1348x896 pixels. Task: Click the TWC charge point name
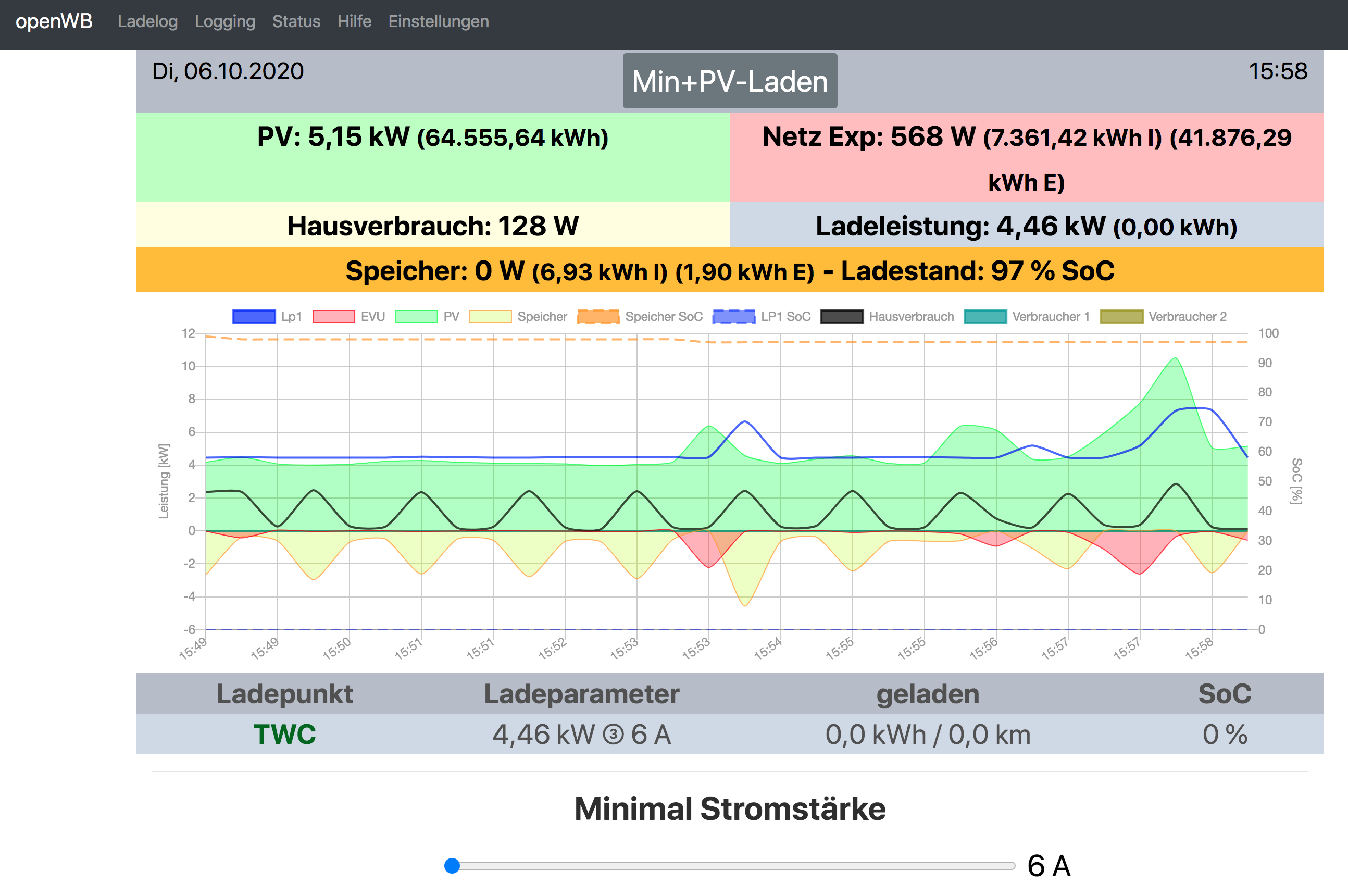(x=284, y=735)
